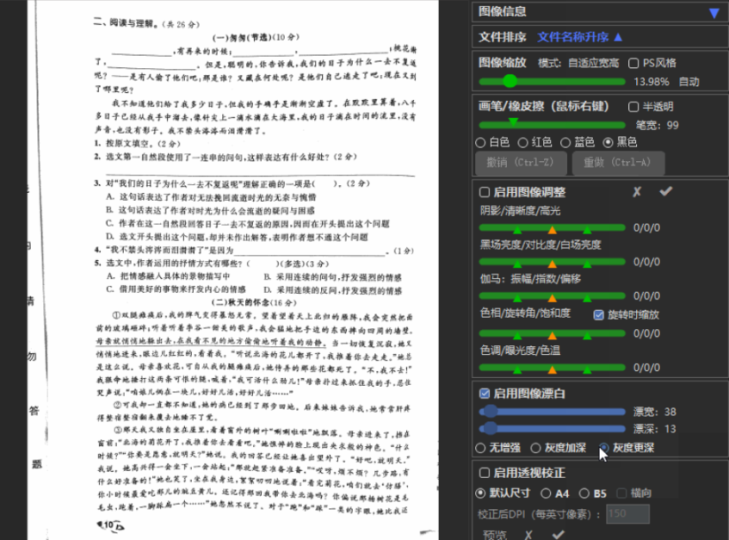Click the X cancel icon beside 启用图像调整

coord(638,192)
